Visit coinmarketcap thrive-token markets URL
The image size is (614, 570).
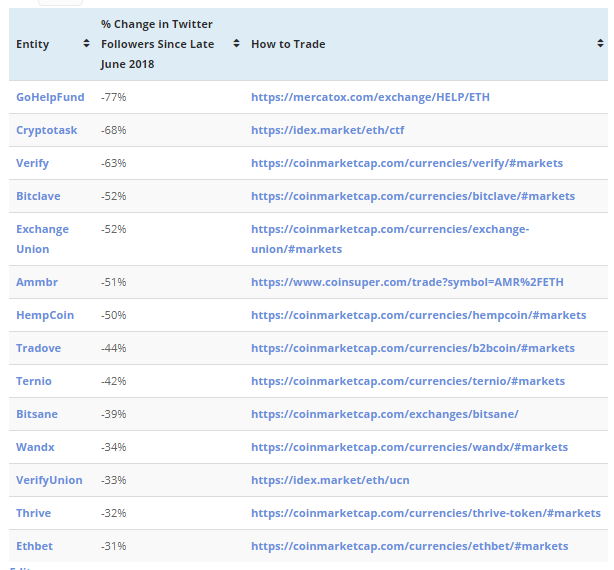(x=426, y=513)
